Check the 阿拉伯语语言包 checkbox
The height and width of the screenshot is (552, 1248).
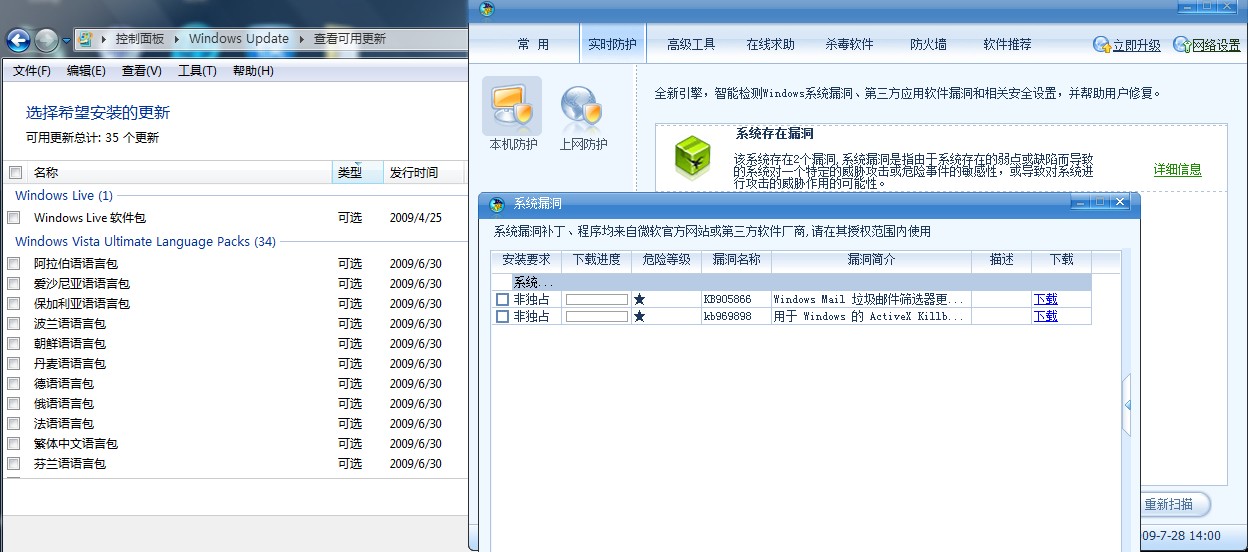coord(14,263)
